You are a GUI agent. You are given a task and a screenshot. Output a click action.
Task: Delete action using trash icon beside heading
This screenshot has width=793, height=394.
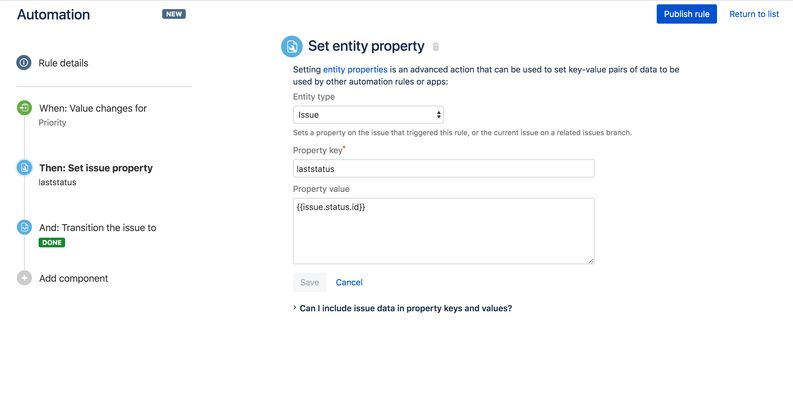click(436, 47)
